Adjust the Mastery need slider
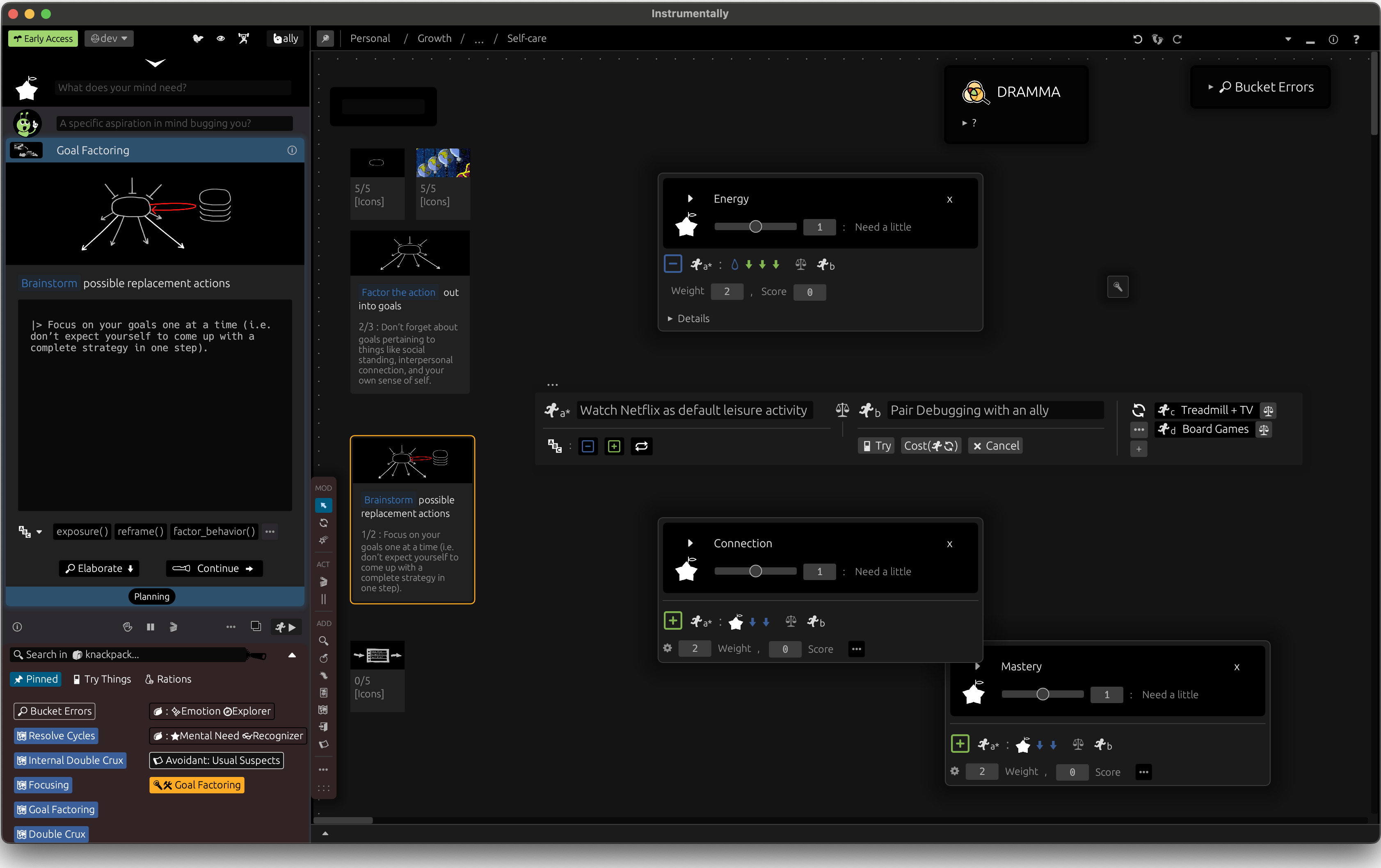 click(x=1043, y=694)
